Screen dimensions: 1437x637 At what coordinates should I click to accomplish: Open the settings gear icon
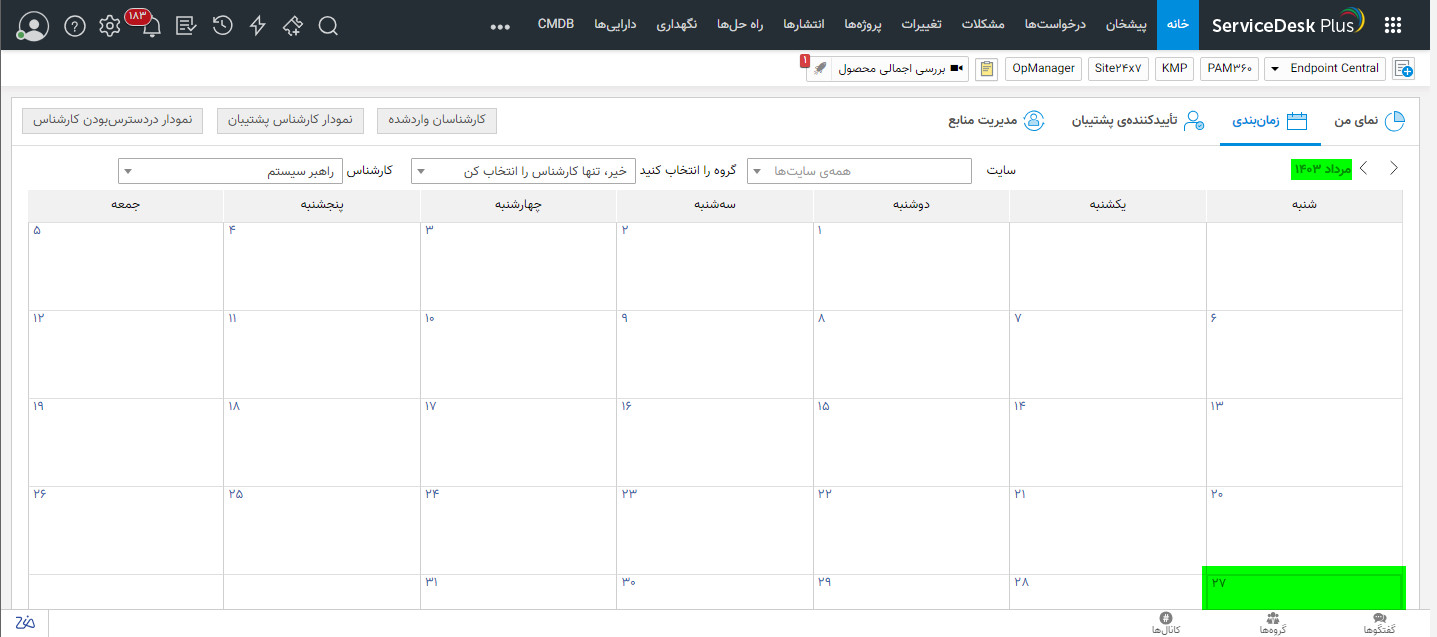pos(109,26)
